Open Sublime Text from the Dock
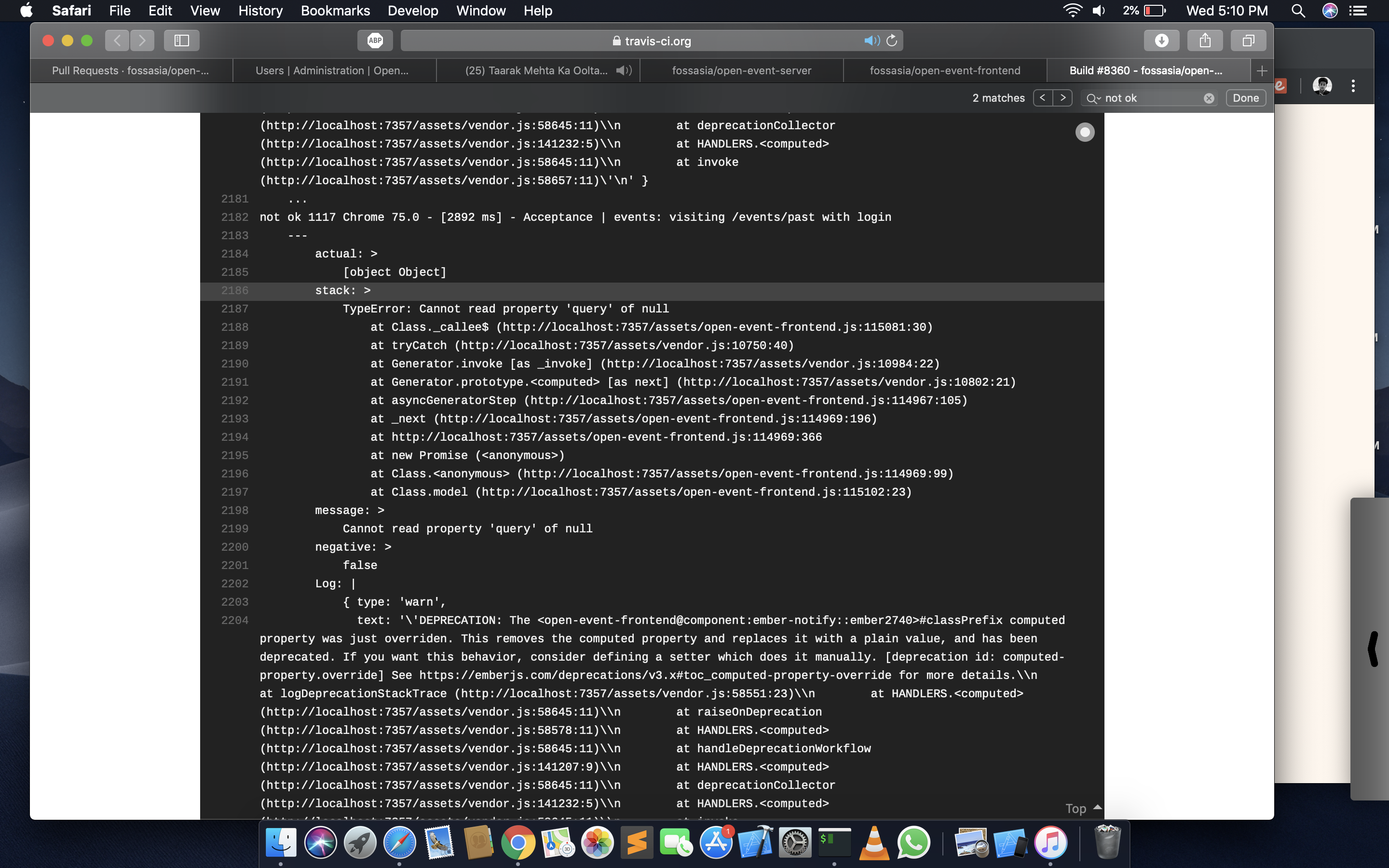This screenshot has width=1389, height=868. pos(637,842)
